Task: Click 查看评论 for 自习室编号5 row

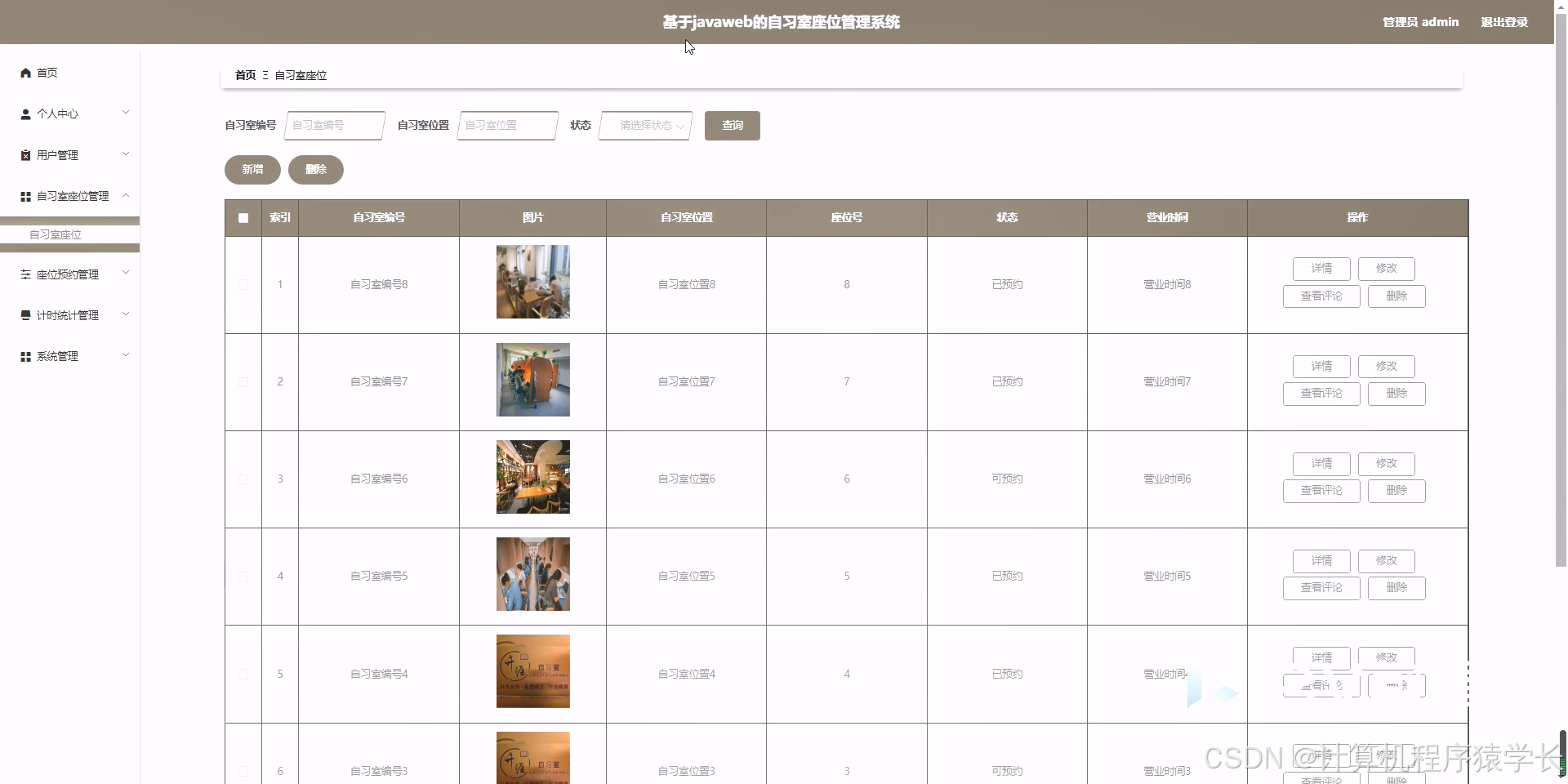Action: [1321, 588]
